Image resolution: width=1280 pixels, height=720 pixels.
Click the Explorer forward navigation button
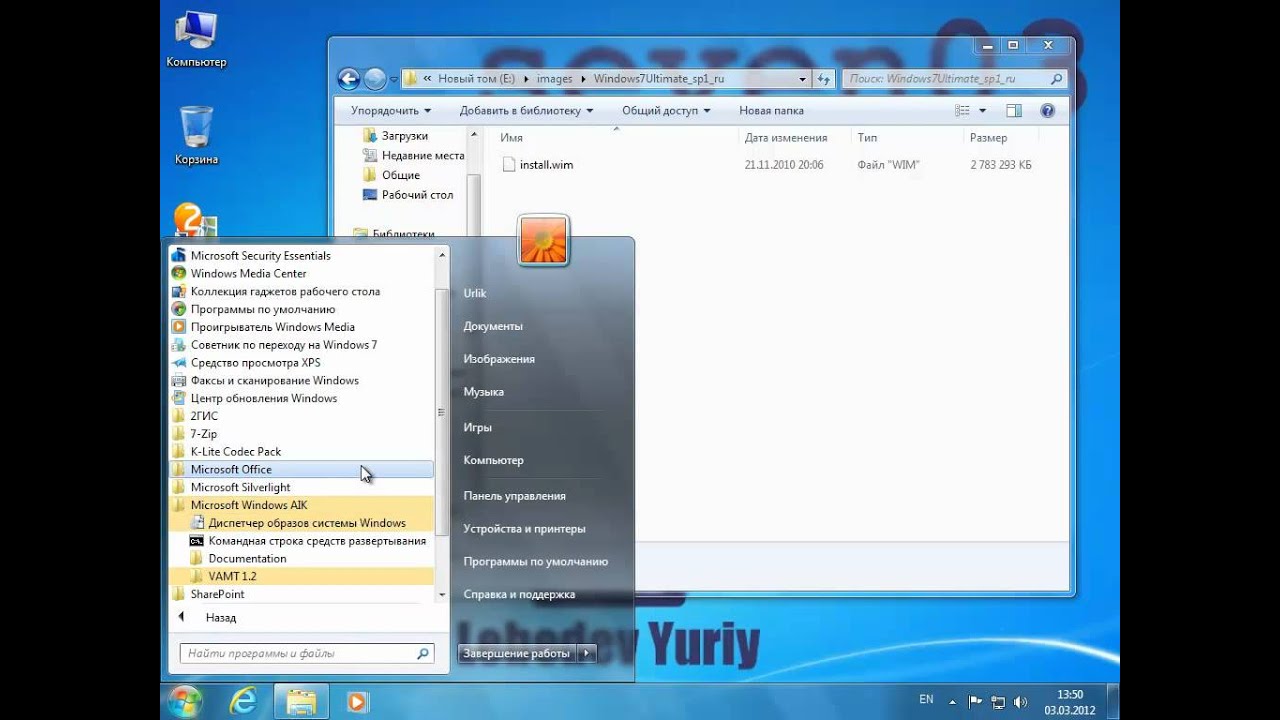coord(375,79)
